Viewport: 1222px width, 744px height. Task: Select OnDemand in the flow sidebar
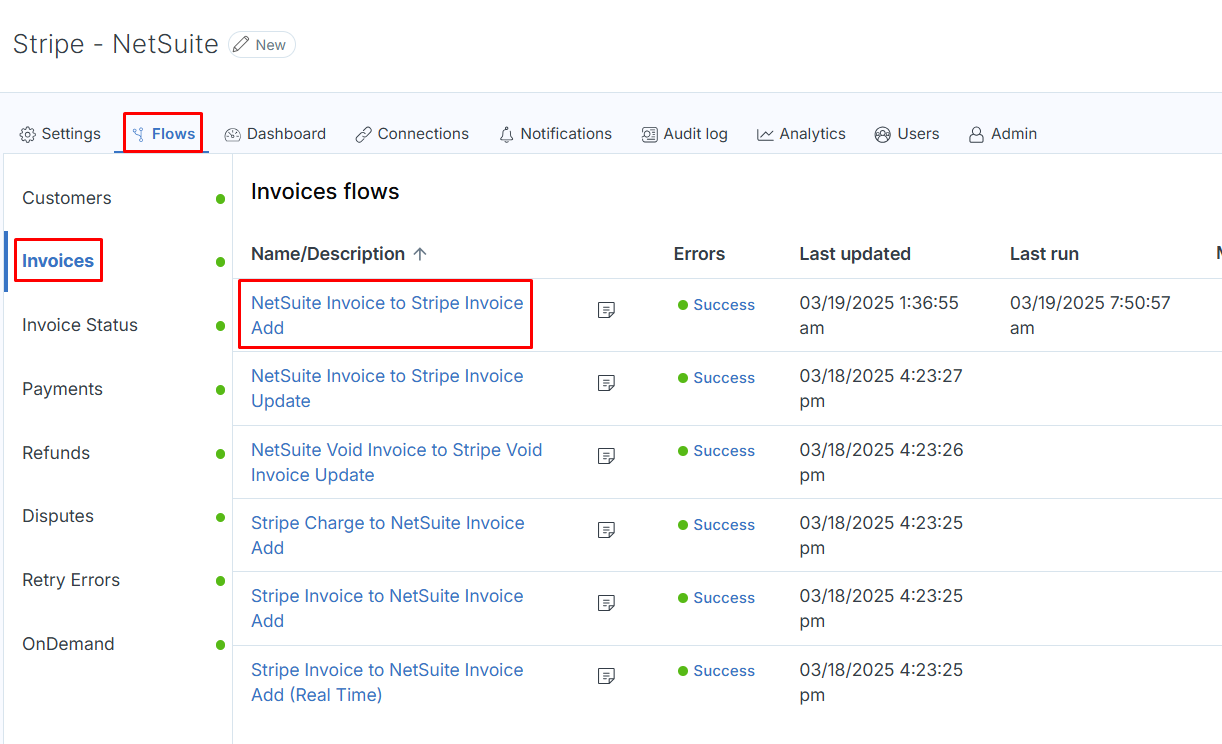[68, 644]
